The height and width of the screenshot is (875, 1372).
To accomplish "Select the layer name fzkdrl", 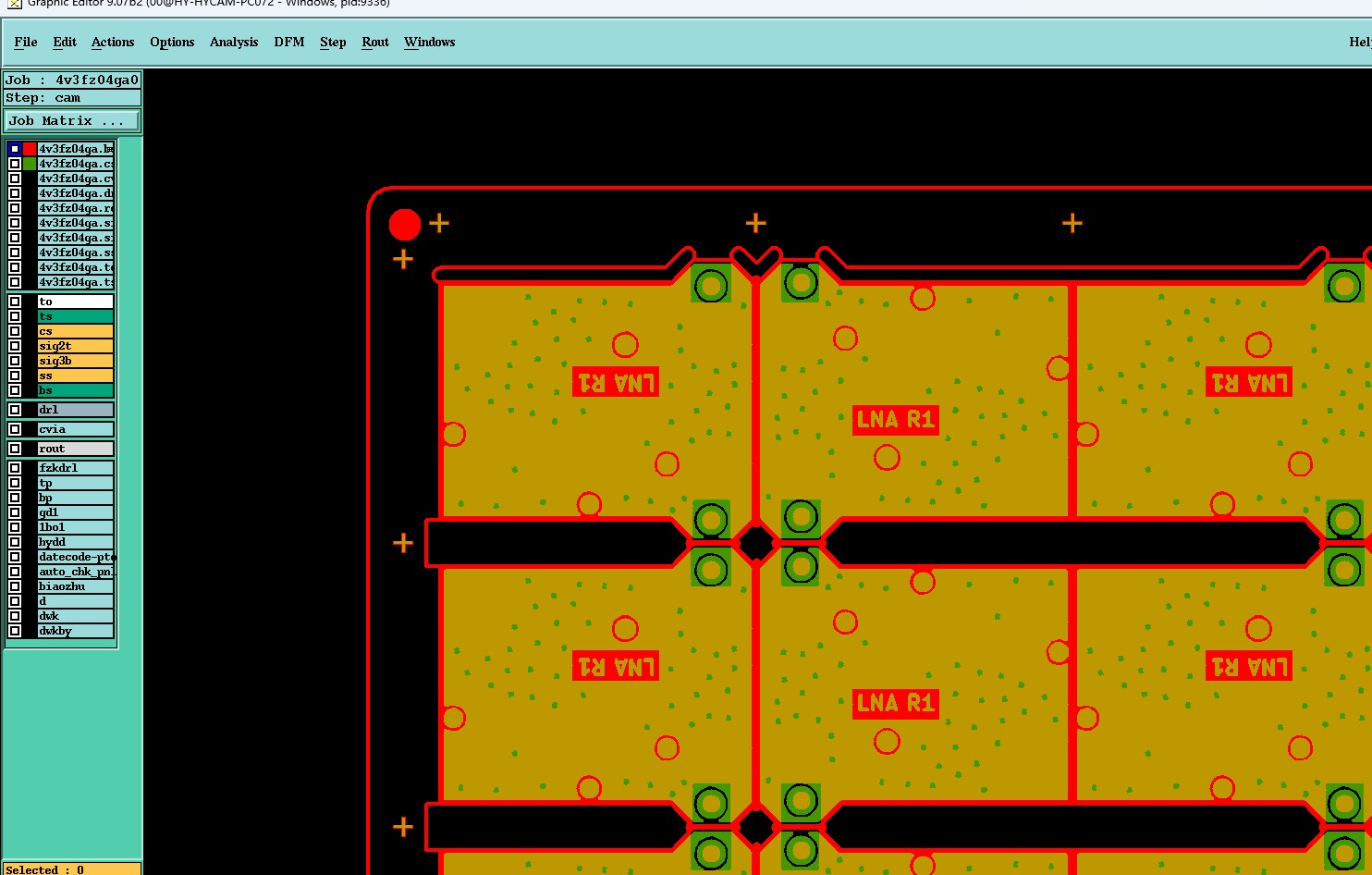I will coord(76,468).
